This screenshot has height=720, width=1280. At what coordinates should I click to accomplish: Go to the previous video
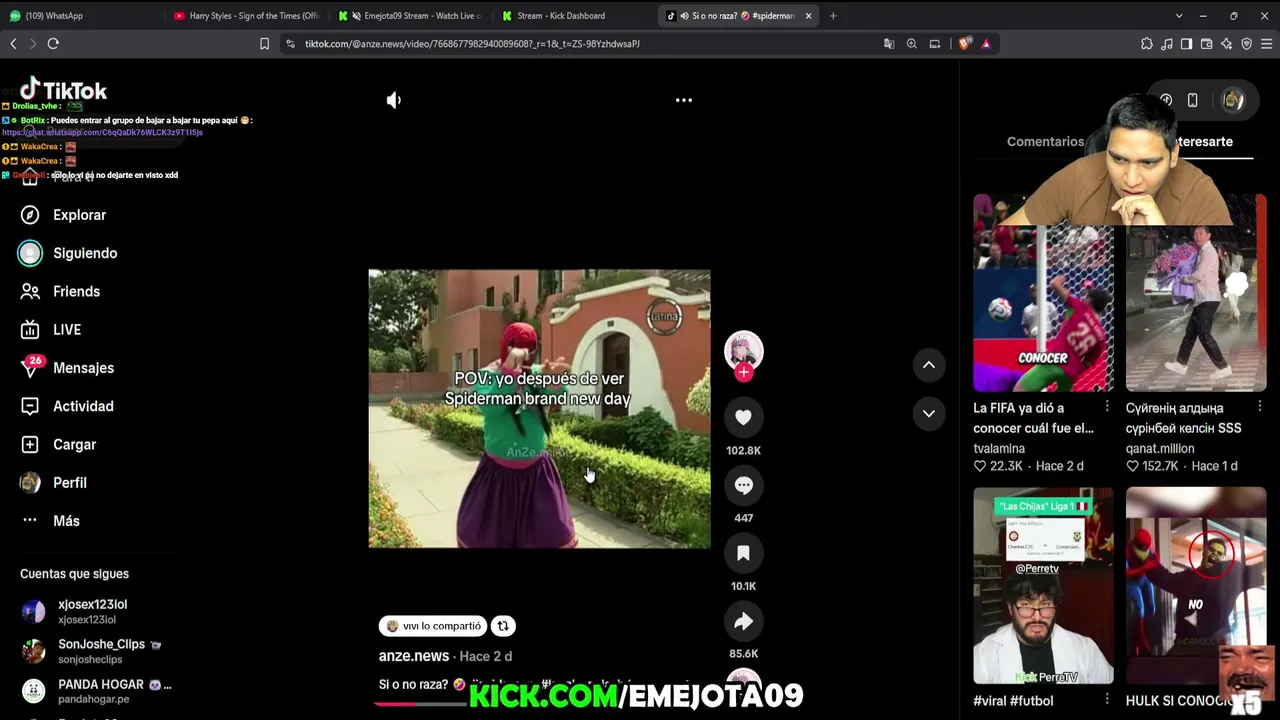click(x=929, y=365)
